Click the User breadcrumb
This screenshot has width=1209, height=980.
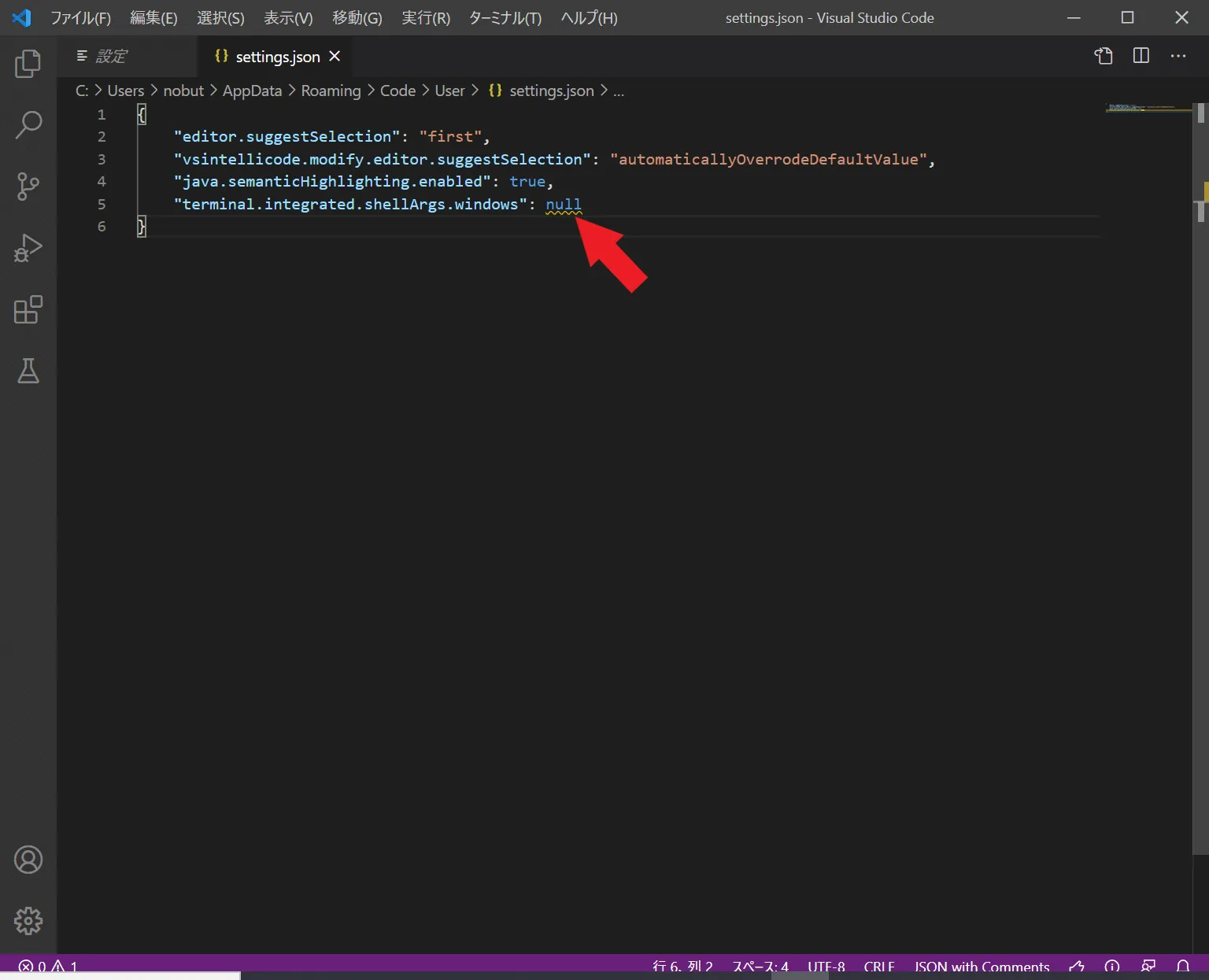pos(449,91)
